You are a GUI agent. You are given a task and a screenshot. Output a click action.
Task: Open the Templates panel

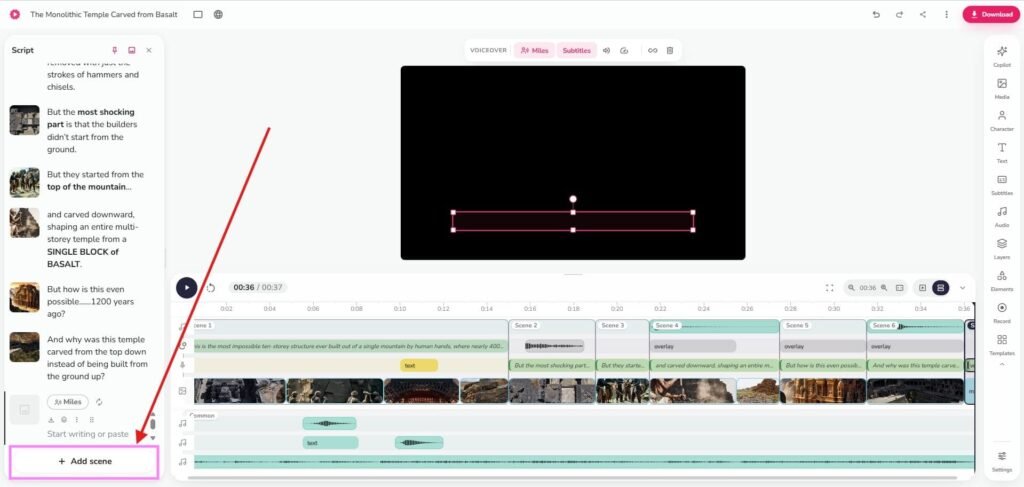point(1002,344)
